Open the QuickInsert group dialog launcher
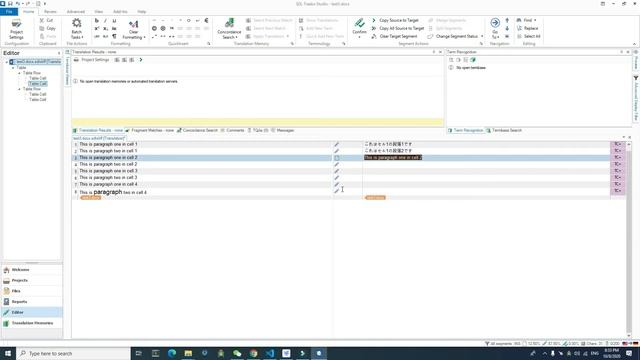Viewport: 640px width, 360px height. (x=209, y=44)
